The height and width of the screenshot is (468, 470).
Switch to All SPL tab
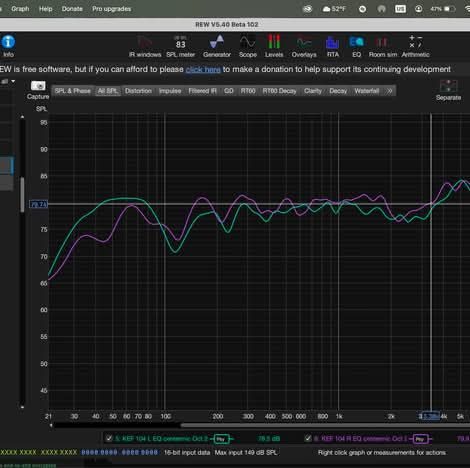107,91
